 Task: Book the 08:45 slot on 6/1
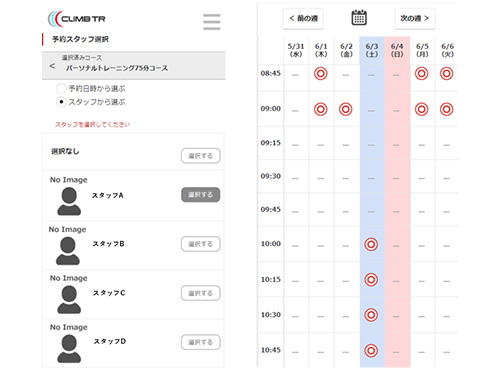[321, 74]
